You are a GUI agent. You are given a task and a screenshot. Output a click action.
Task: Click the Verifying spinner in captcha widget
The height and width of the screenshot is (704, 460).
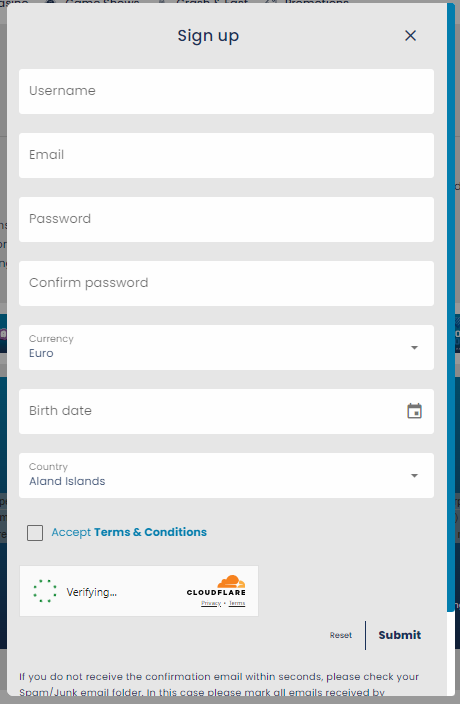[45, 591]
